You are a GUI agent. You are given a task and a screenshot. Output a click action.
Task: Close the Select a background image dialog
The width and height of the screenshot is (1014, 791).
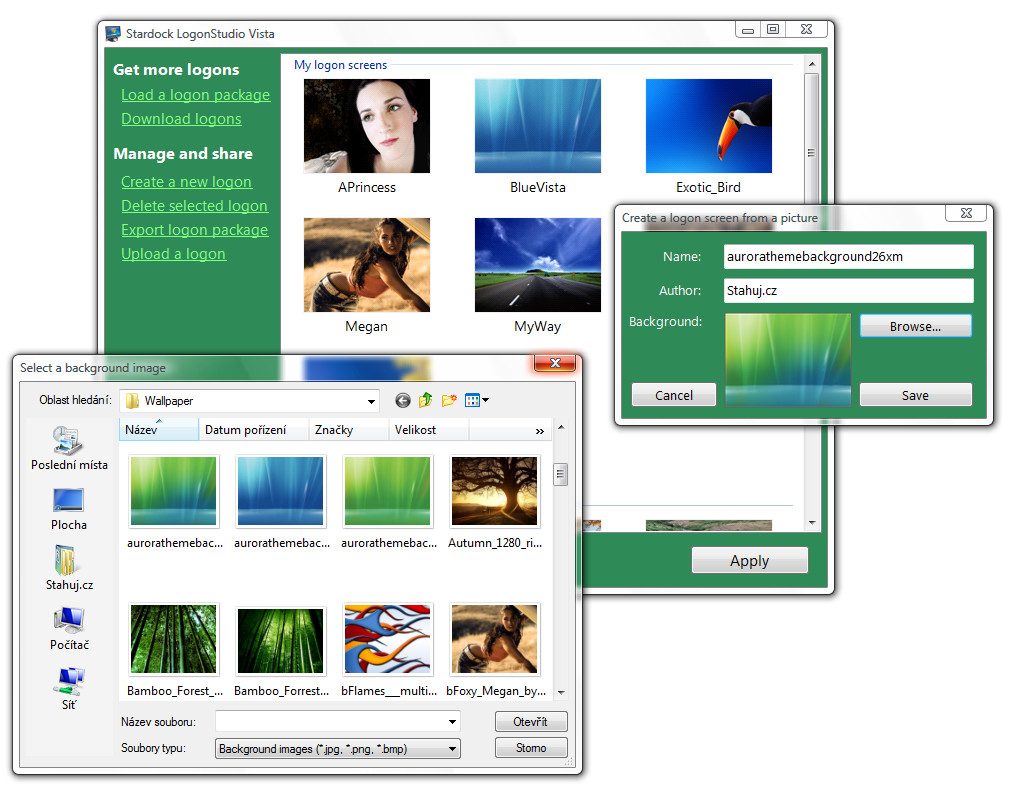click(555, 363)
